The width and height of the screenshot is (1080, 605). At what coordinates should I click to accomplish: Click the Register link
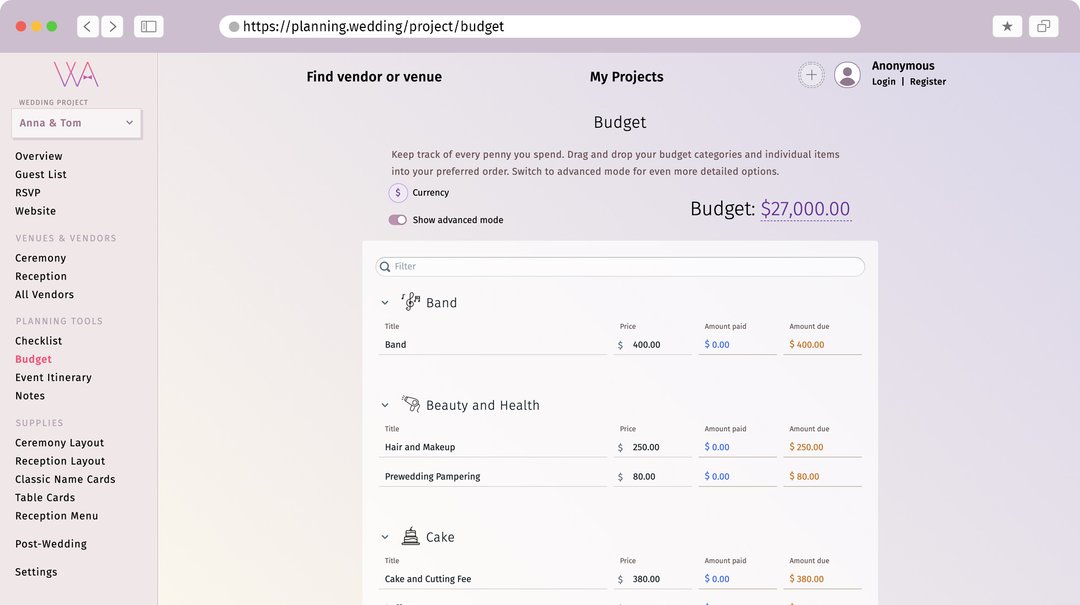(x=928, y=81)
